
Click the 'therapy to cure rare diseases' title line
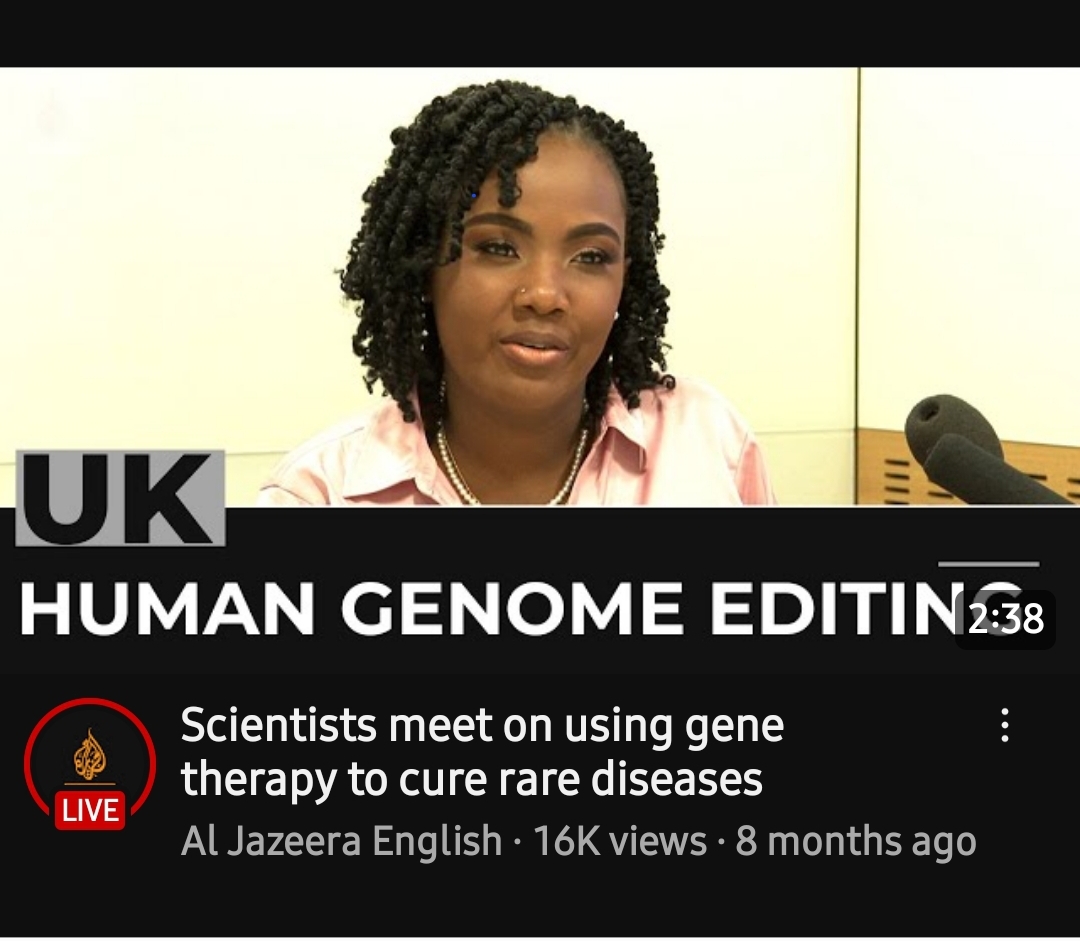pyautogui.click(x=471, y=778)
